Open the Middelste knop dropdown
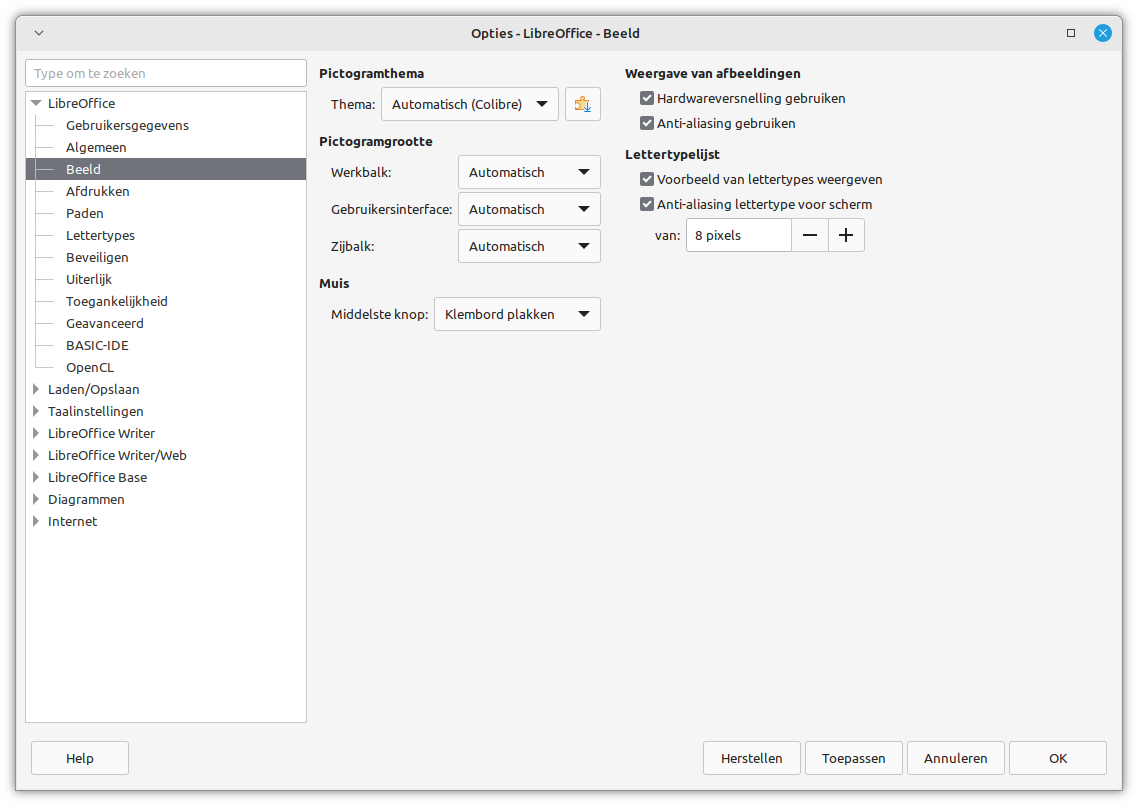Viewport: 1138px width, 806px height. coord(517,314)
